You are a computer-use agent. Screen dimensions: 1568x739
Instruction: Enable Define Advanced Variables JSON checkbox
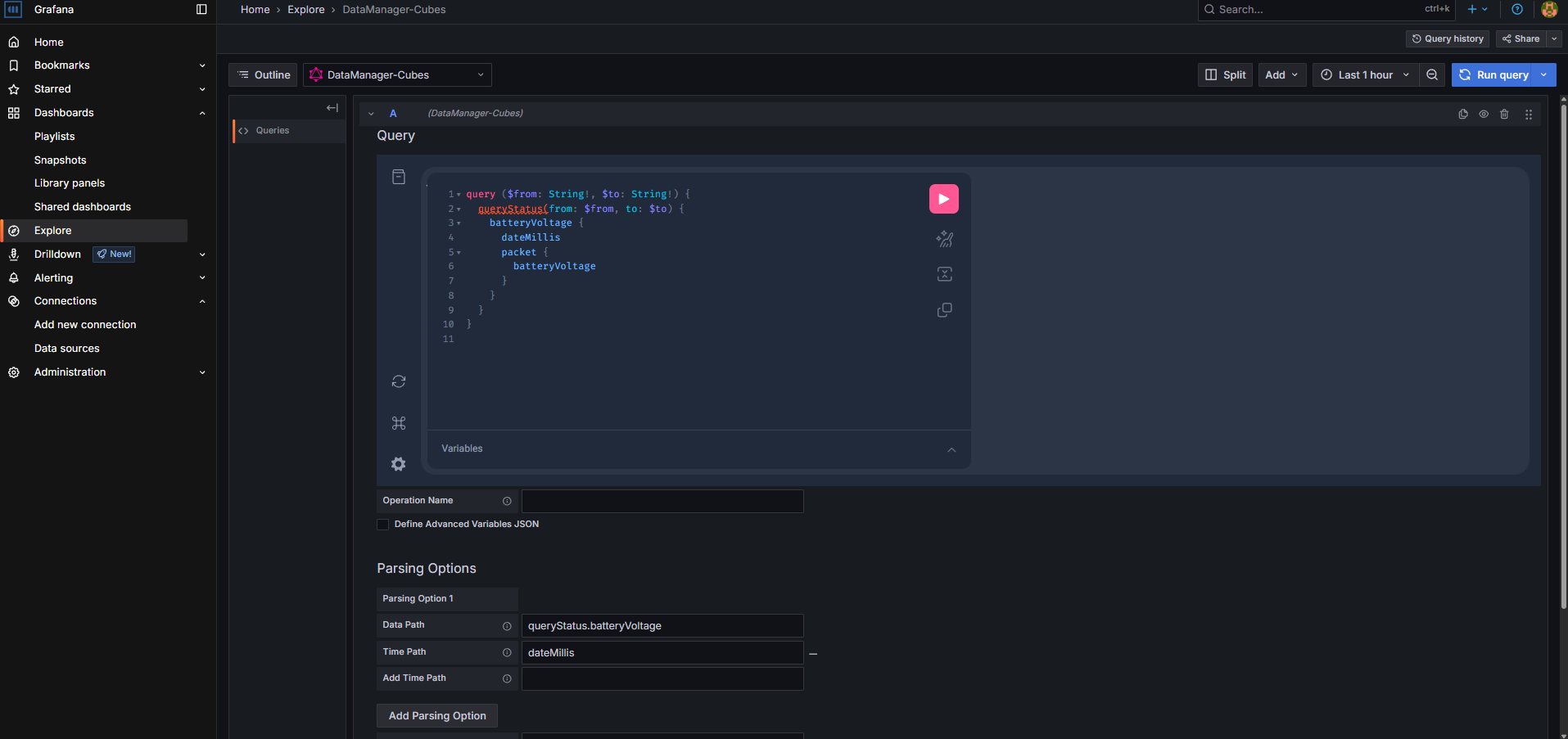click(x=383, y=525)
